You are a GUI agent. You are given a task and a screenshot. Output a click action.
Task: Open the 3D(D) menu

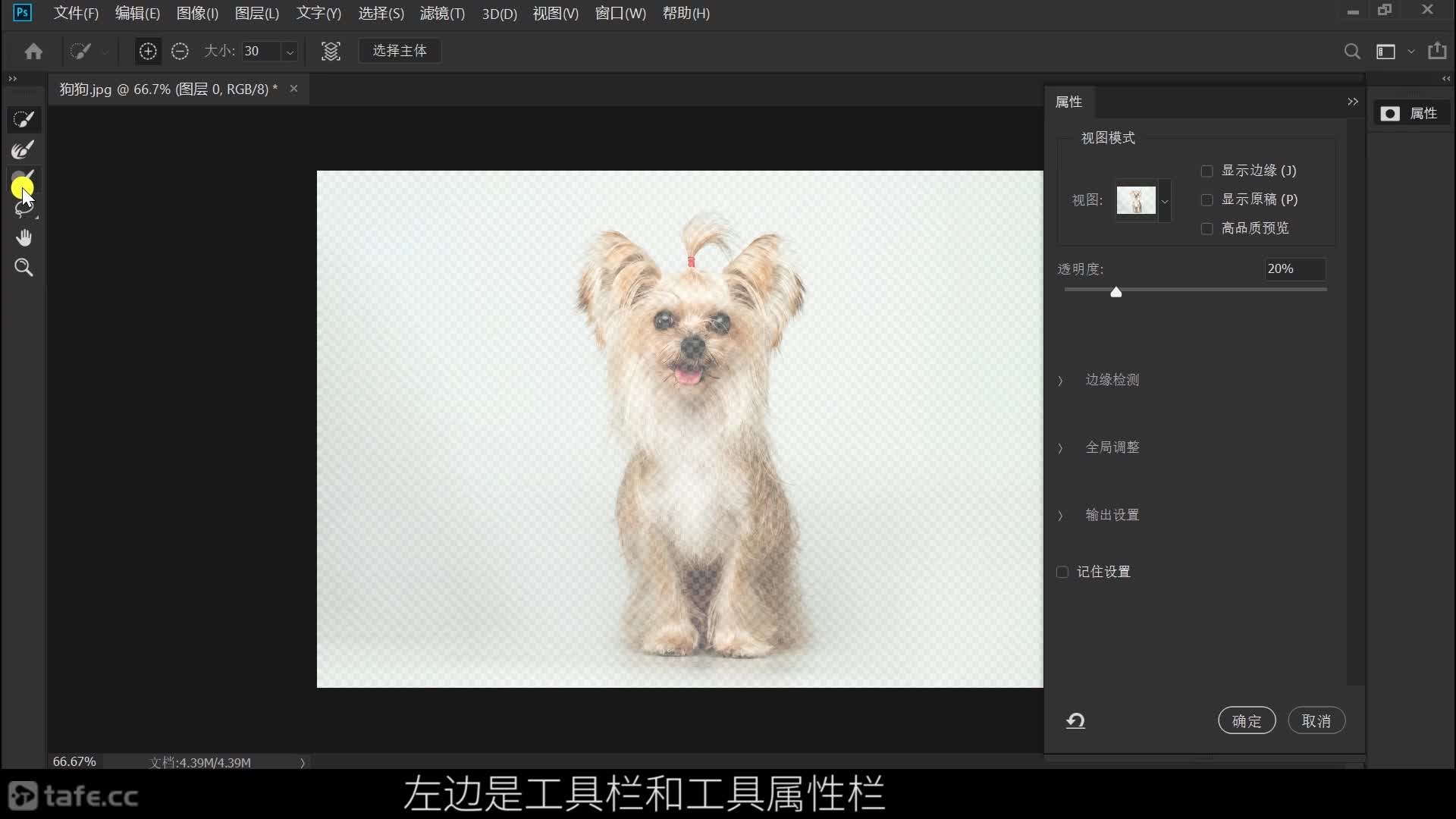tap(499, 13)
